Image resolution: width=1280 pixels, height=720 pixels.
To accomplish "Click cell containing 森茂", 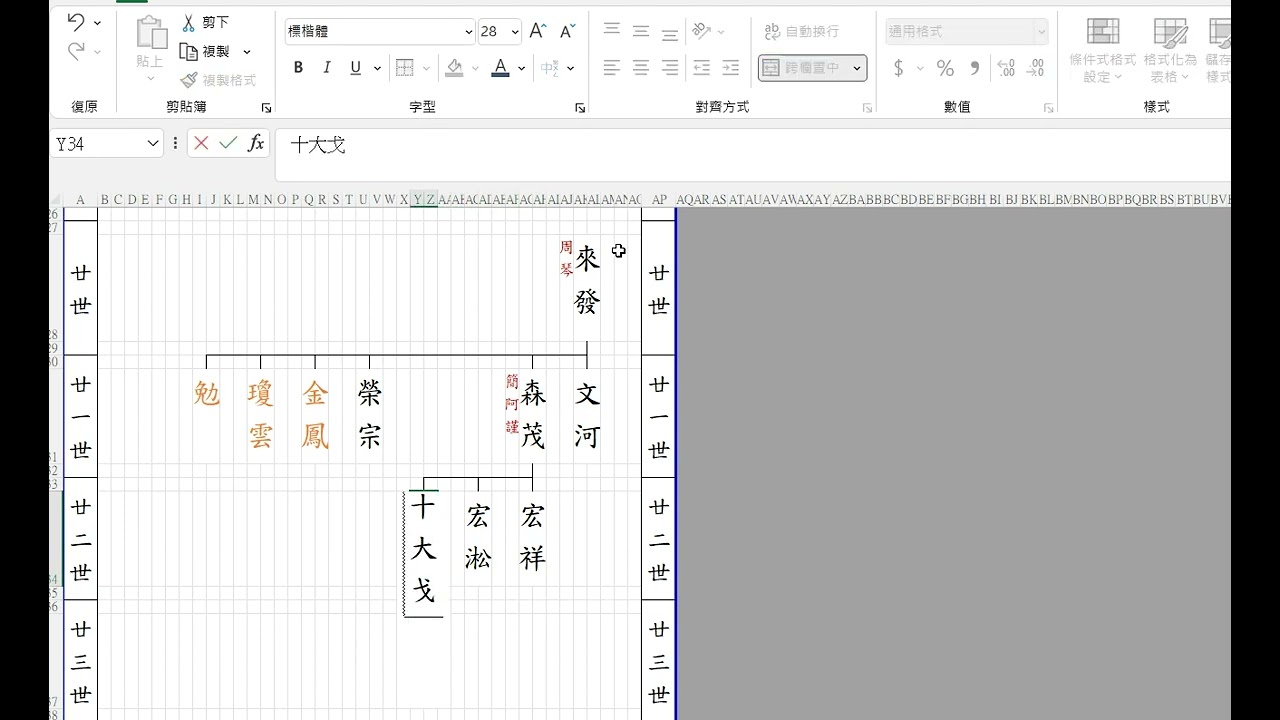I will (533, 415).
